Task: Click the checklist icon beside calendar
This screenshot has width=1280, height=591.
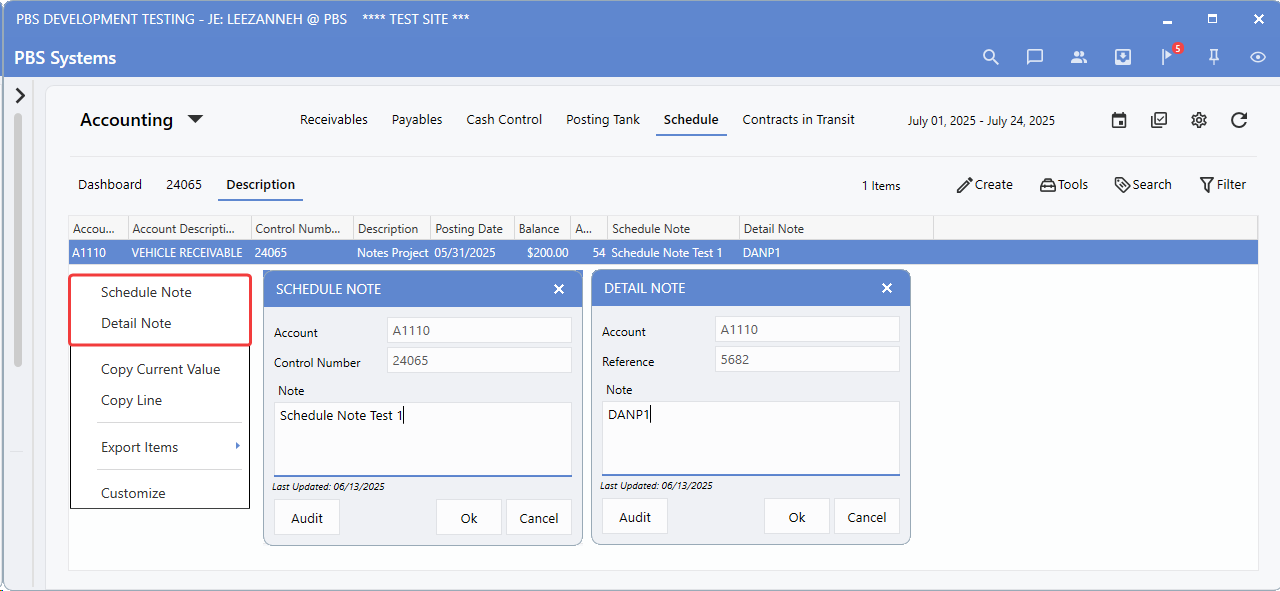Action: click(x=1159, y=120)
